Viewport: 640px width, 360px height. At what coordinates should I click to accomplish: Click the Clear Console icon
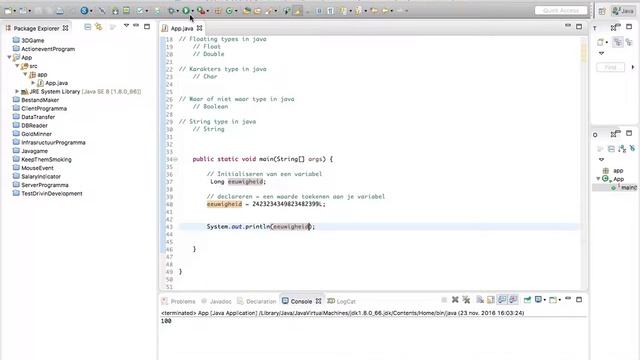[480, 300]
